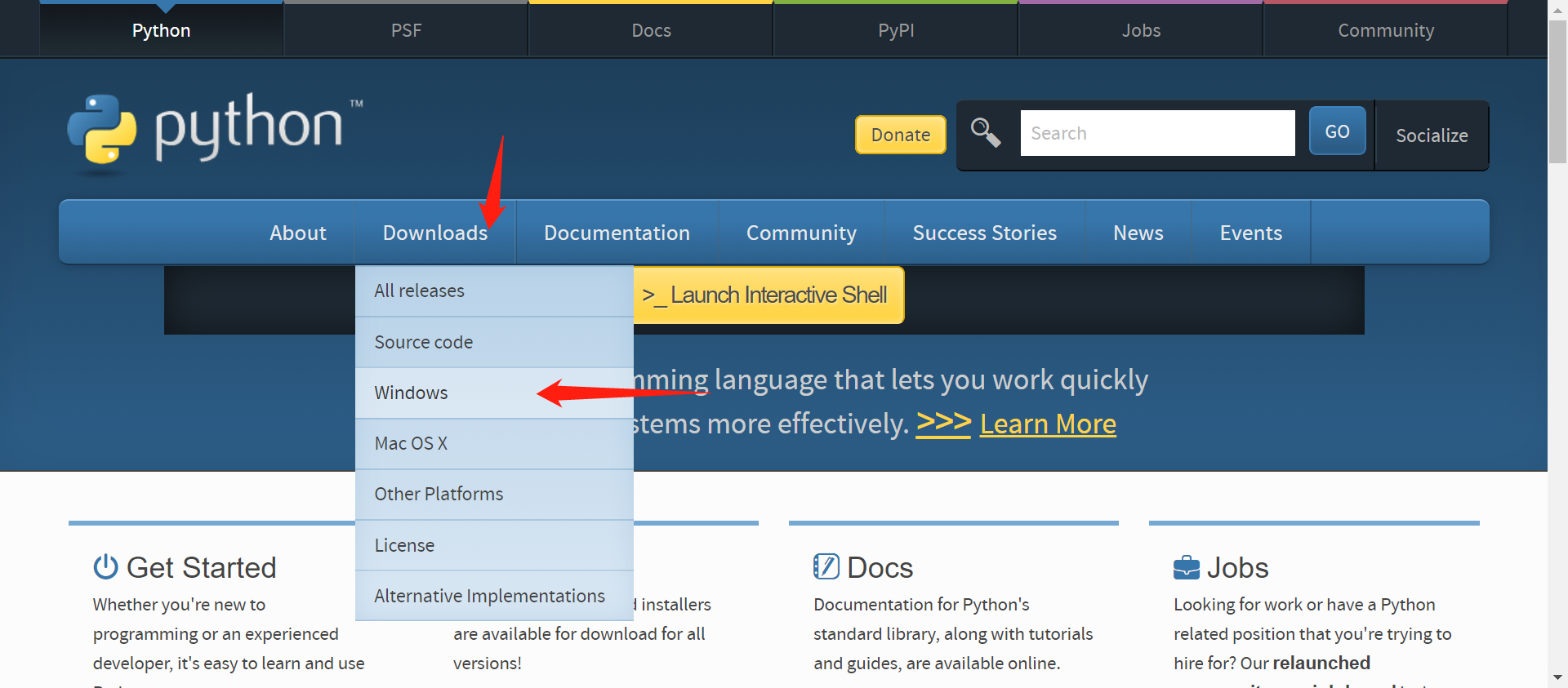1568x688 pixels.
Task: Open the Downloads navigation menu
Action: click(x=435, y=233)
